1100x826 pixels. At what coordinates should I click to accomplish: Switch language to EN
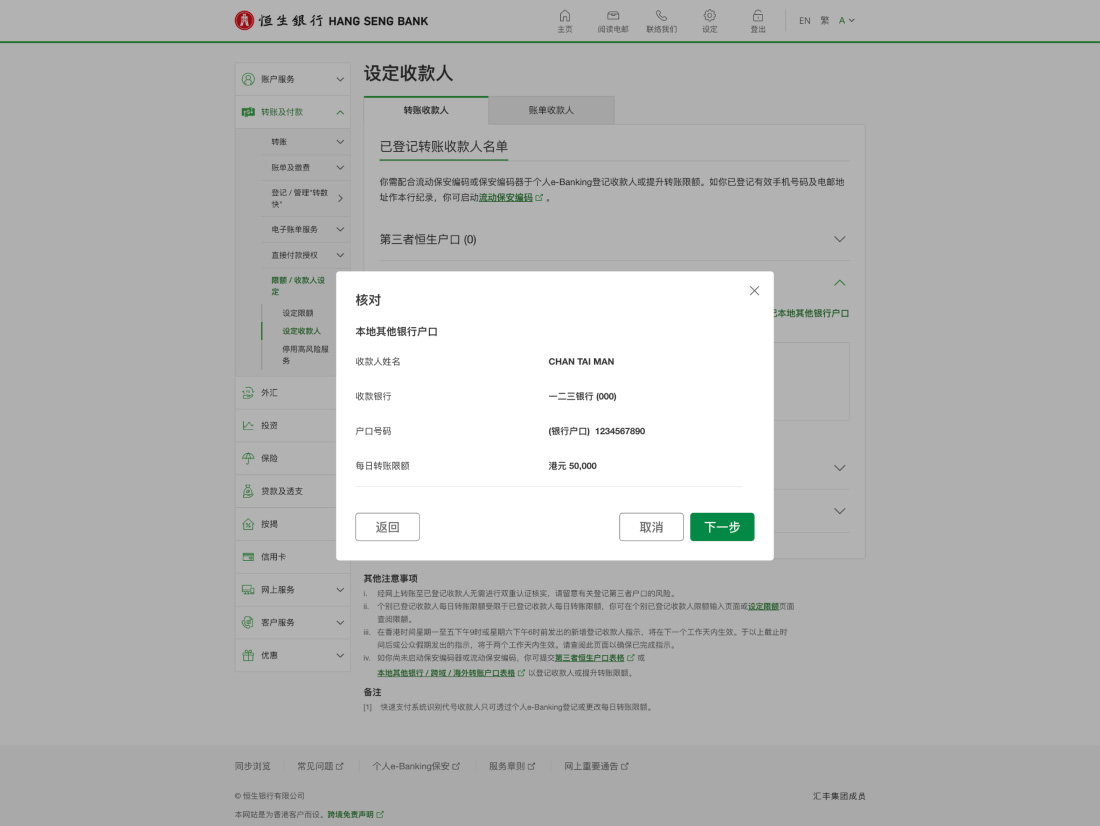click(804, 21)
